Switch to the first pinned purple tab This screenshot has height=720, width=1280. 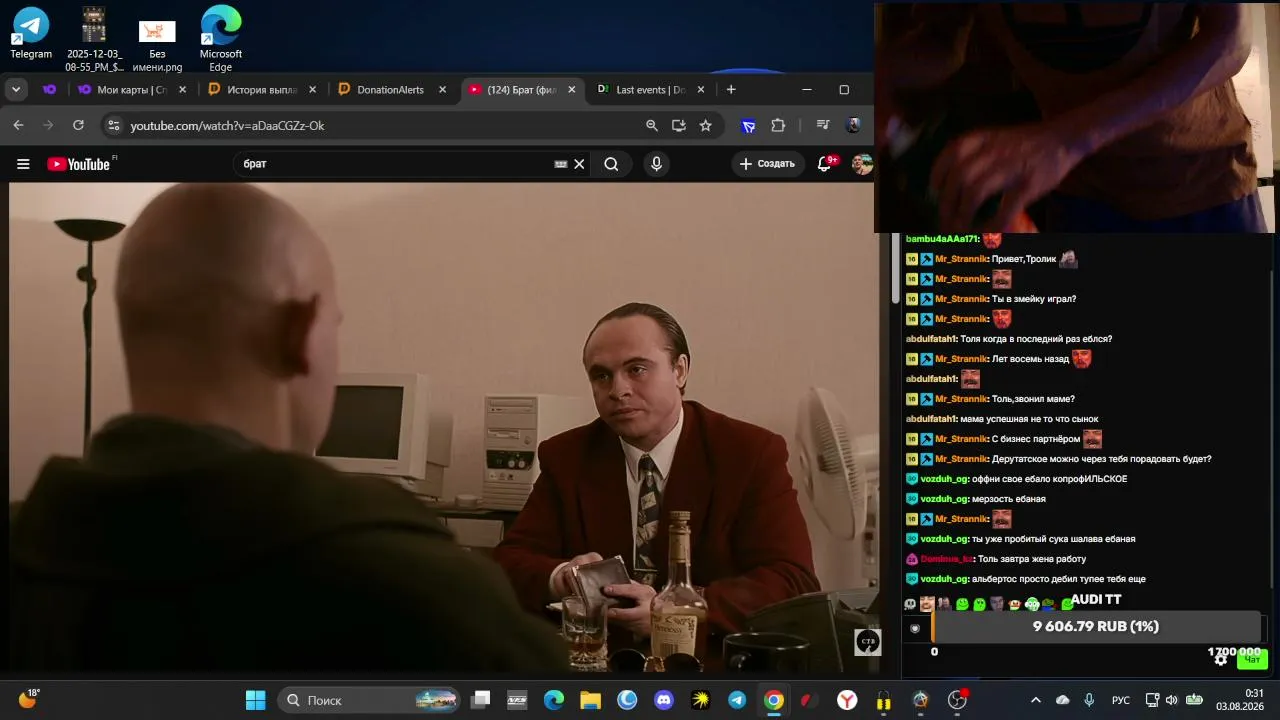49,89
